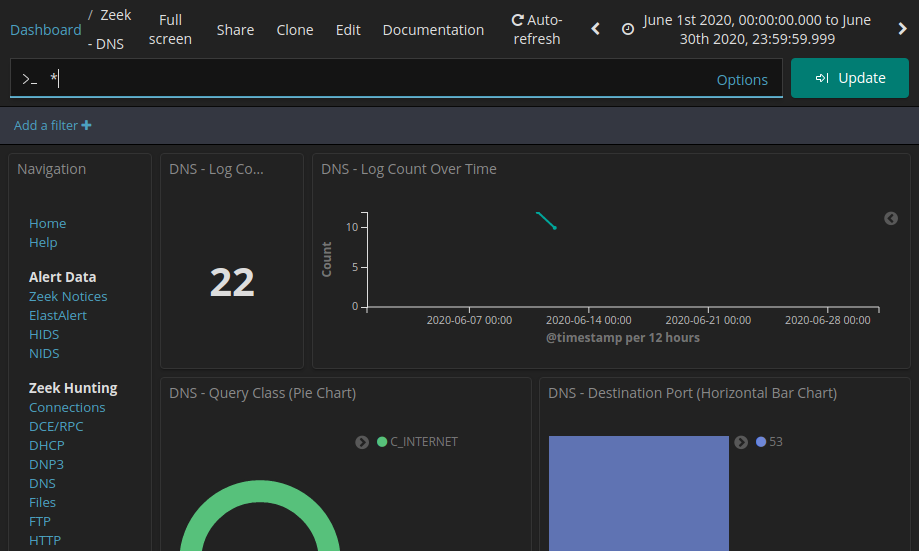Click the C_INTERNET green legend color dot
Image resolution: width=919 pixels, height=551 pixels.
point(382,442)
